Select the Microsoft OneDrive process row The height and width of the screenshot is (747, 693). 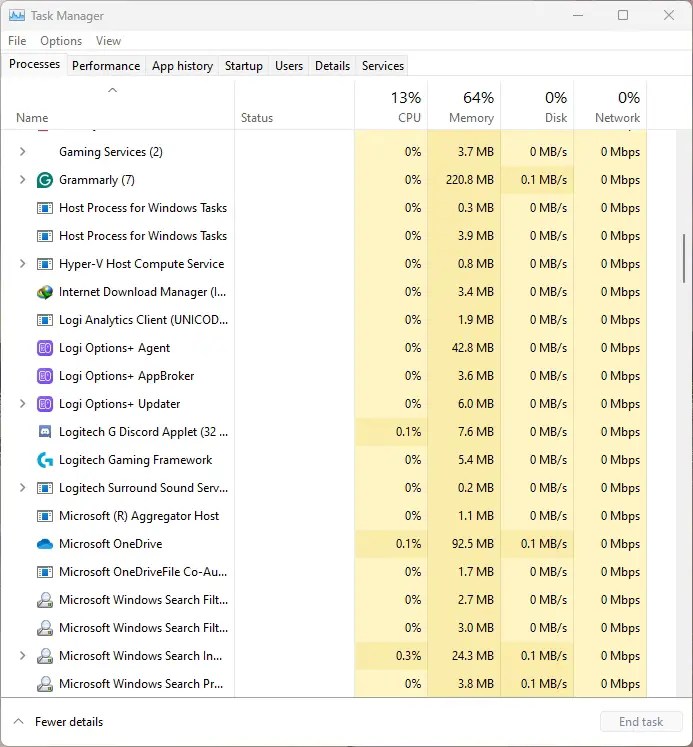click(324, 544)
